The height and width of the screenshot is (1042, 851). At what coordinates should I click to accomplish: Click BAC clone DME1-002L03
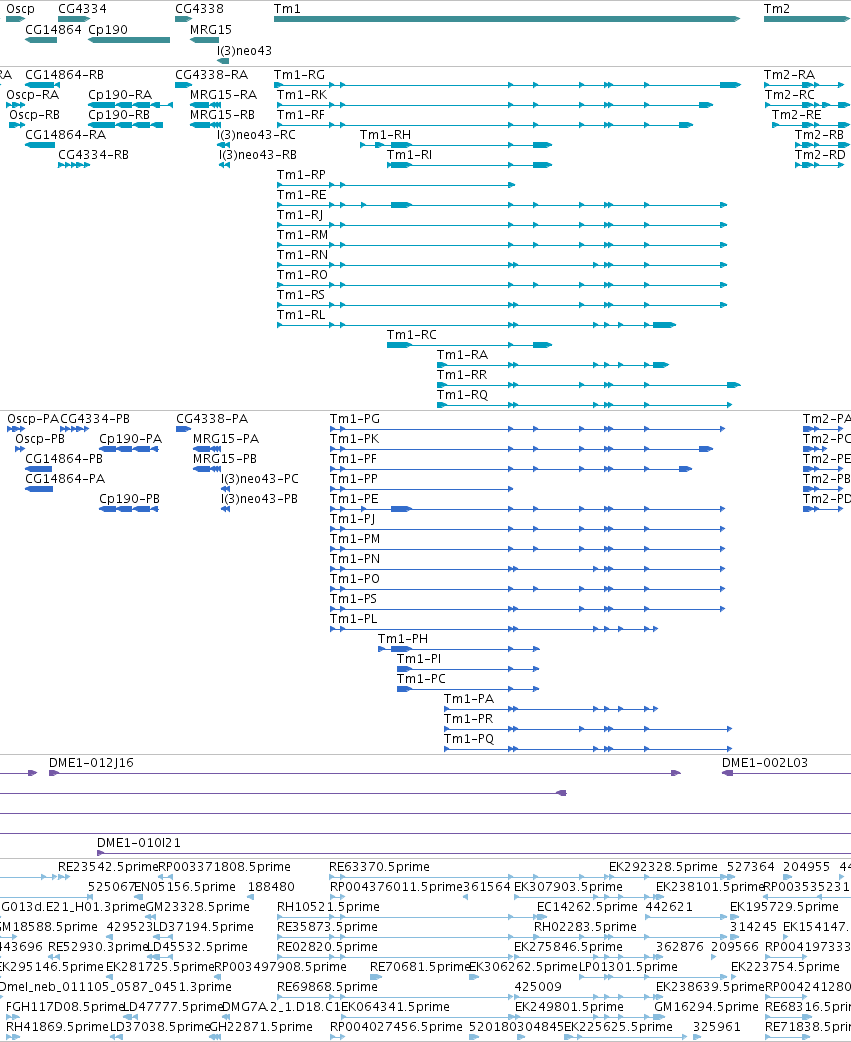point(765,763)
